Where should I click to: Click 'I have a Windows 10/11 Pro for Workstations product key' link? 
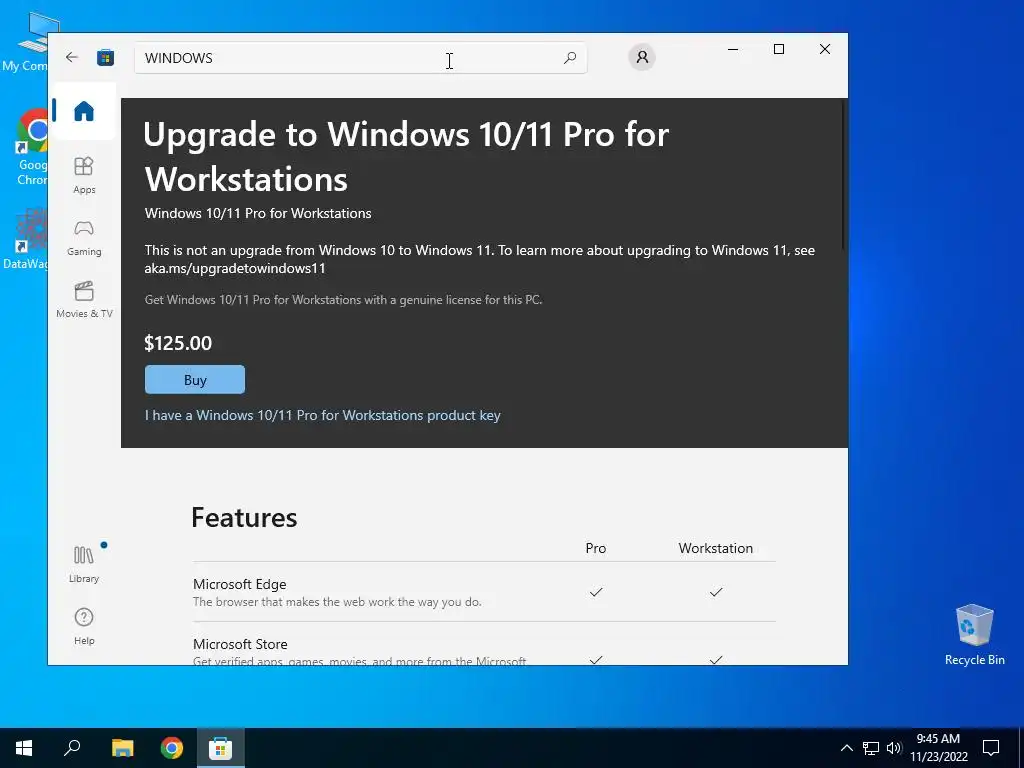323,415
